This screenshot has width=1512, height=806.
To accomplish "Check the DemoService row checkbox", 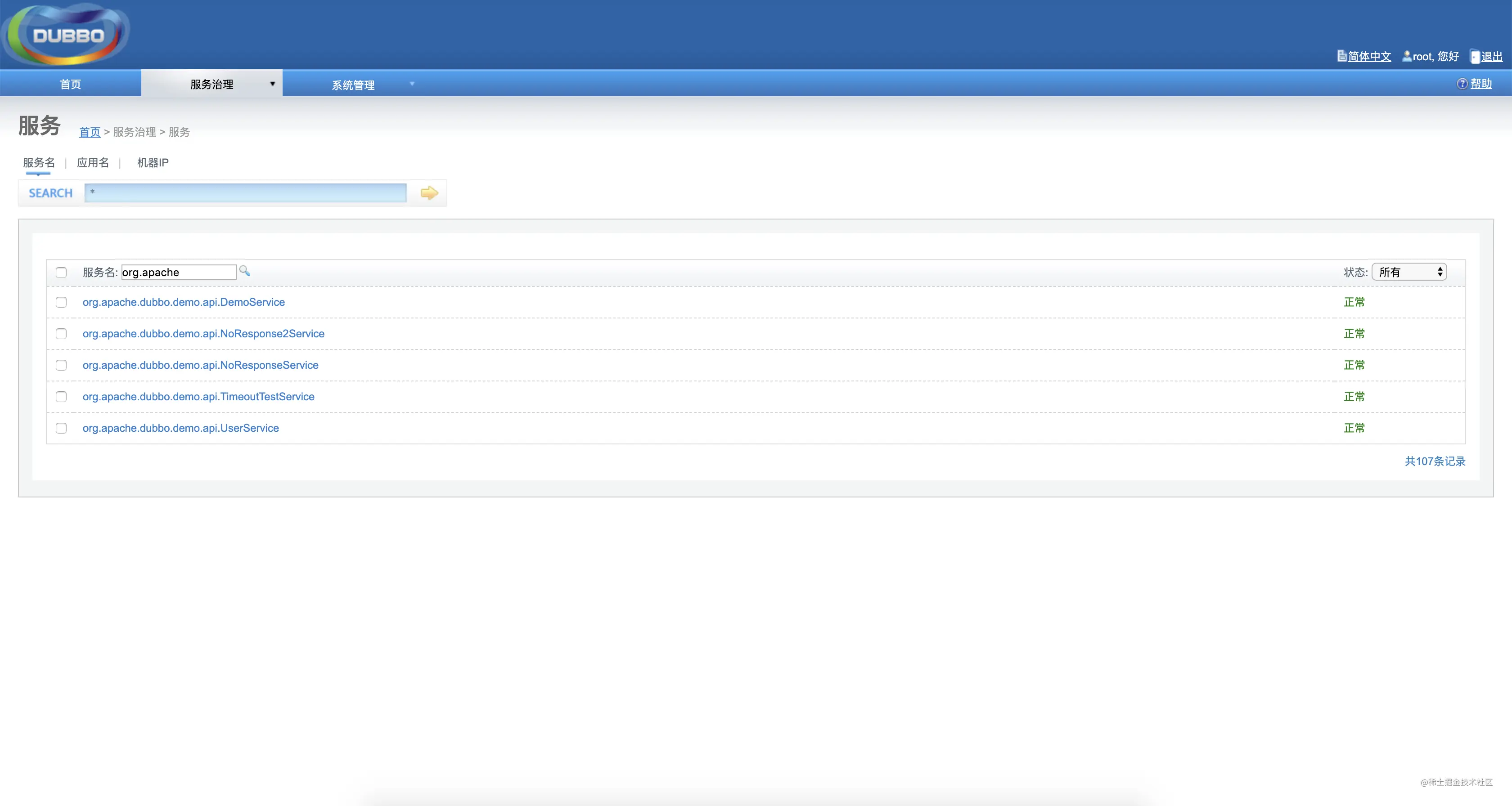I will [x=61, y=302].
